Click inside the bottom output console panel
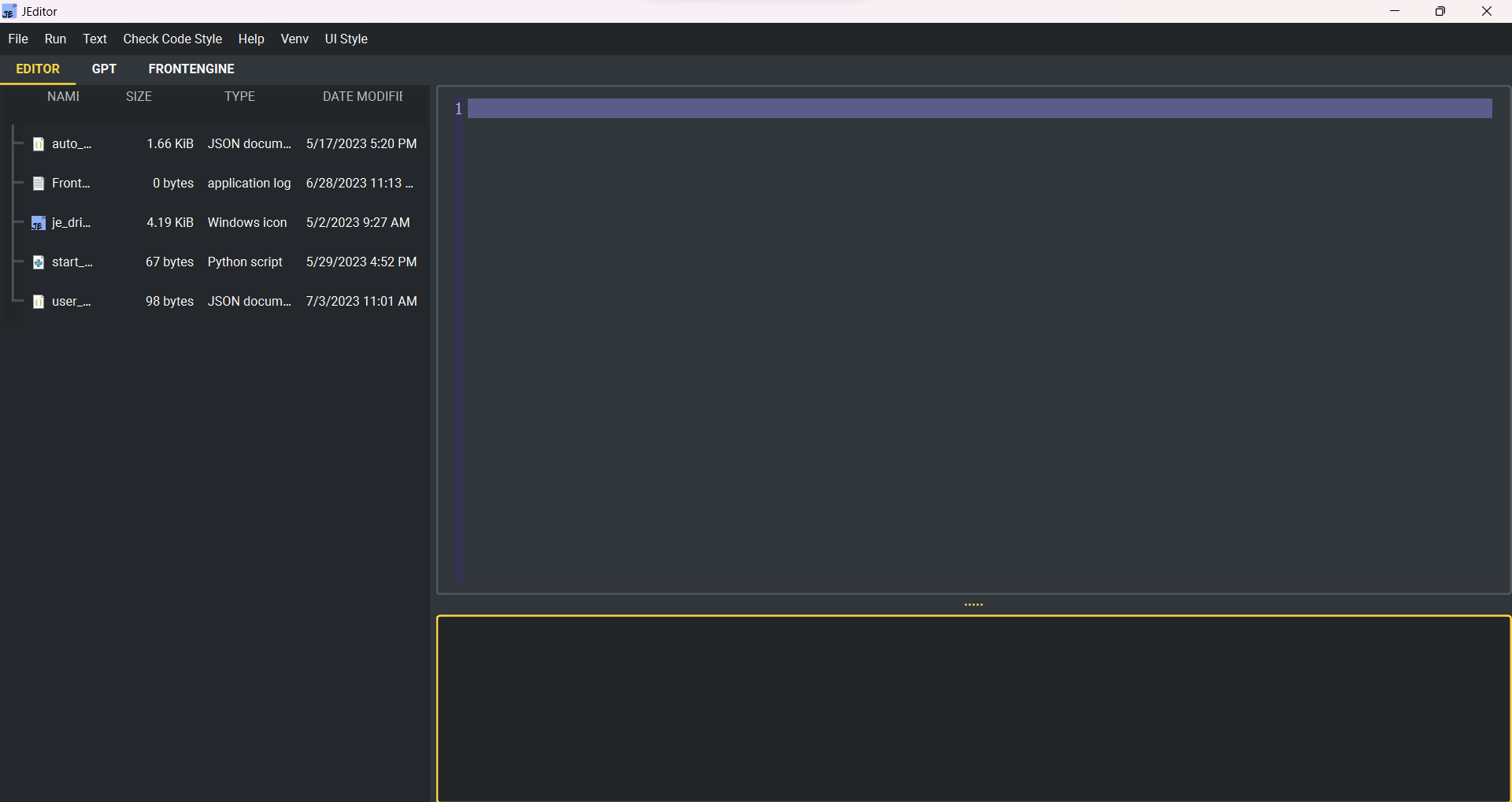The image size is (1512, 802). [973, 708]
